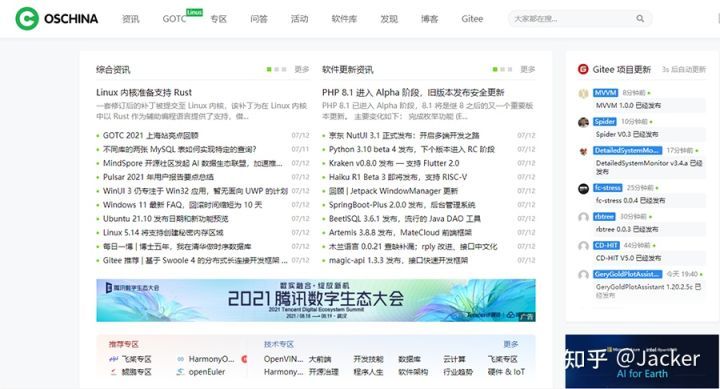Viewport: 720px width, 389px height.
Task: Select second carousel dot in 软件更新资讯
Action: pyautogui.click(x=502, y=69)
